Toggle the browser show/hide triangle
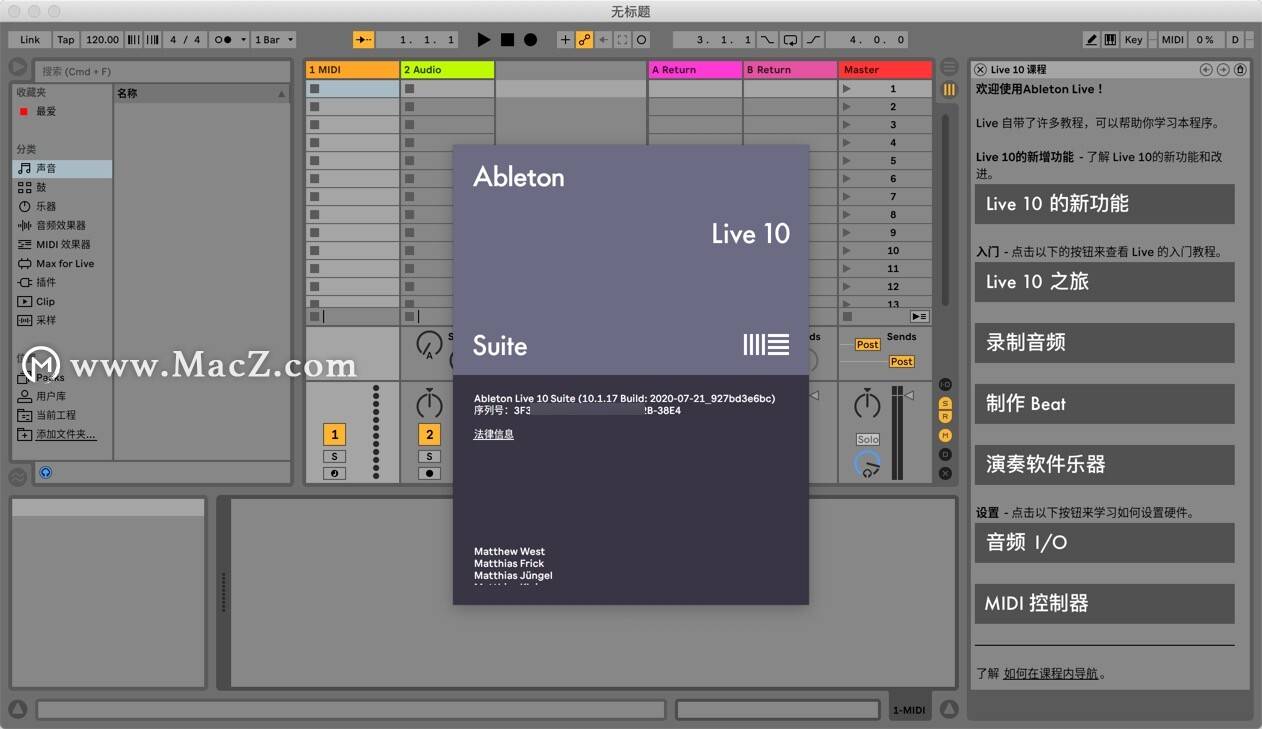 pos(18,68)
